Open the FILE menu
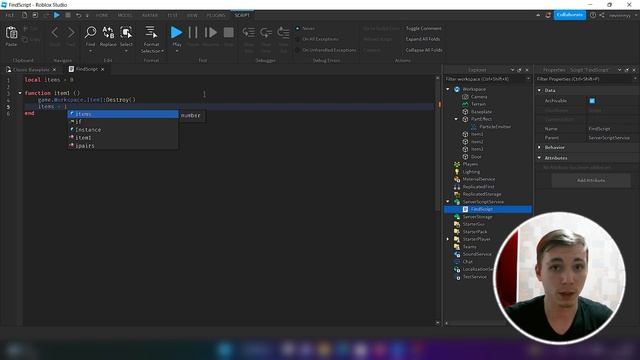 (9, 15)
